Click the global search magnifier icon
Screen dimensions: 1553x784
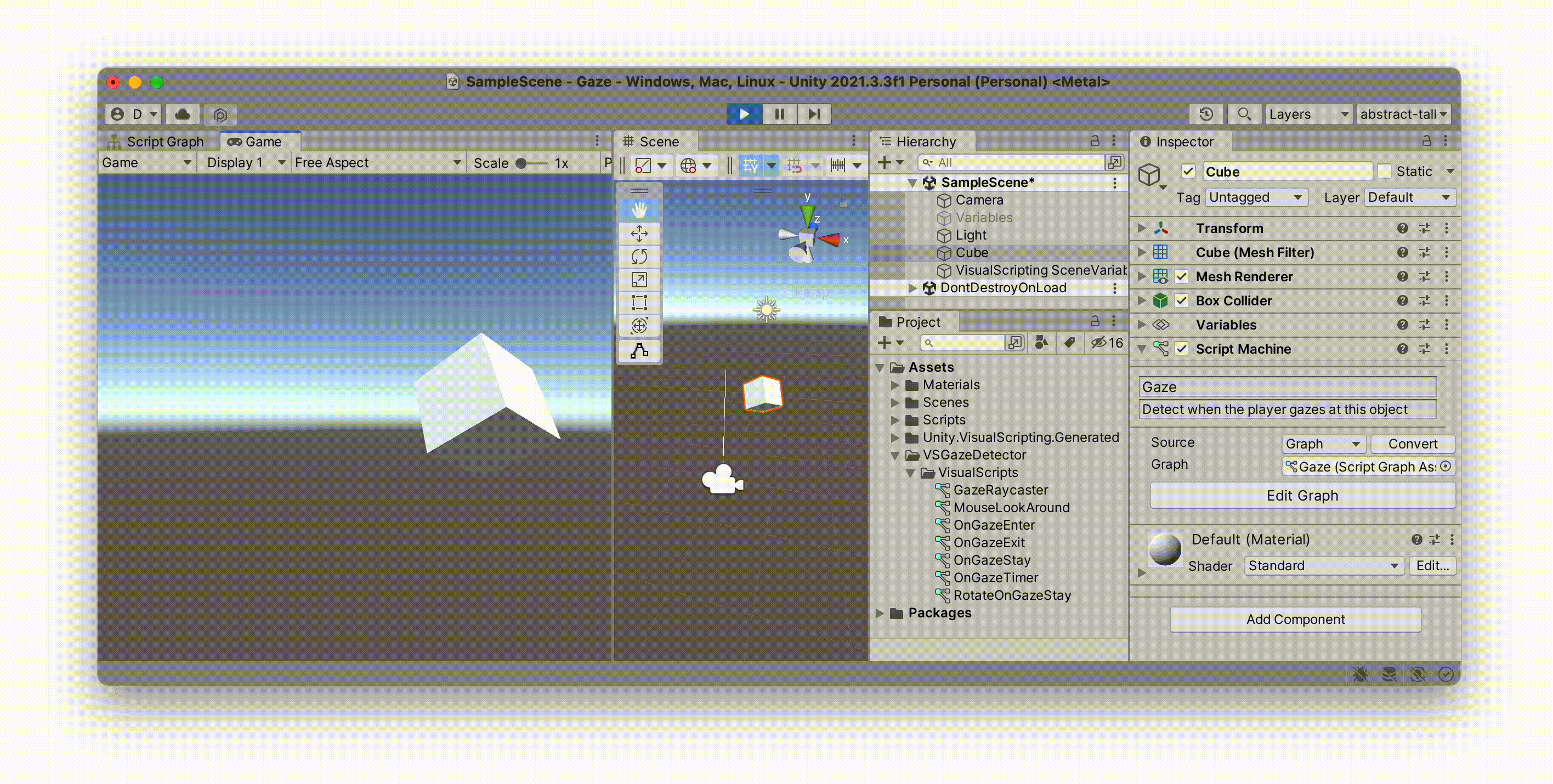(x=1244, y=114)
